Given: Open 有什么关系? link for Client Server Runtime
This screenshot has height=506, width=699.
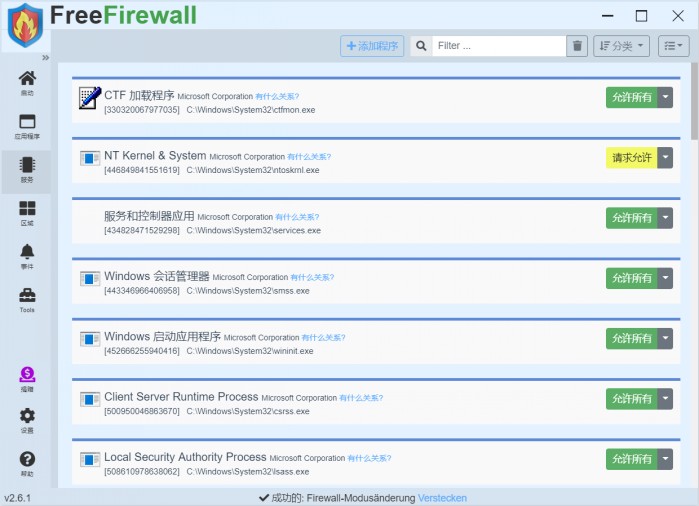Looking at the screenshot, I should (x=361, y=398).
